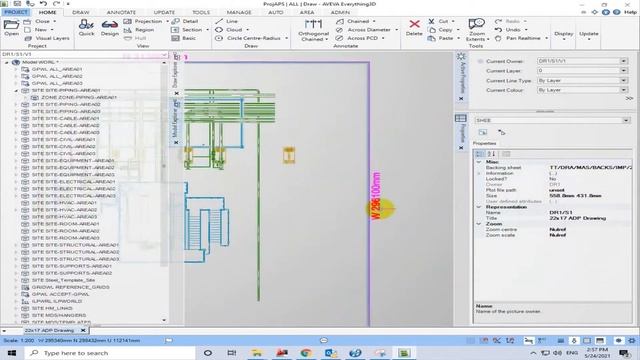Open a project with the Open icon
The height and width of the screenshot is (360, 640).
pyautogui.click(x=11, y=28)
